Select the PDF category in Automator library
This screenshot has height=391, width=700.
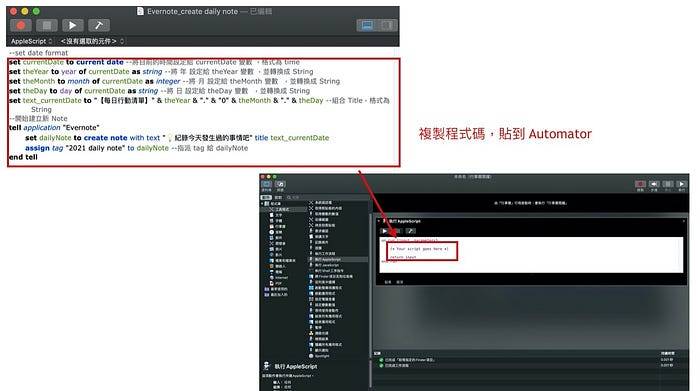(275, 283)
